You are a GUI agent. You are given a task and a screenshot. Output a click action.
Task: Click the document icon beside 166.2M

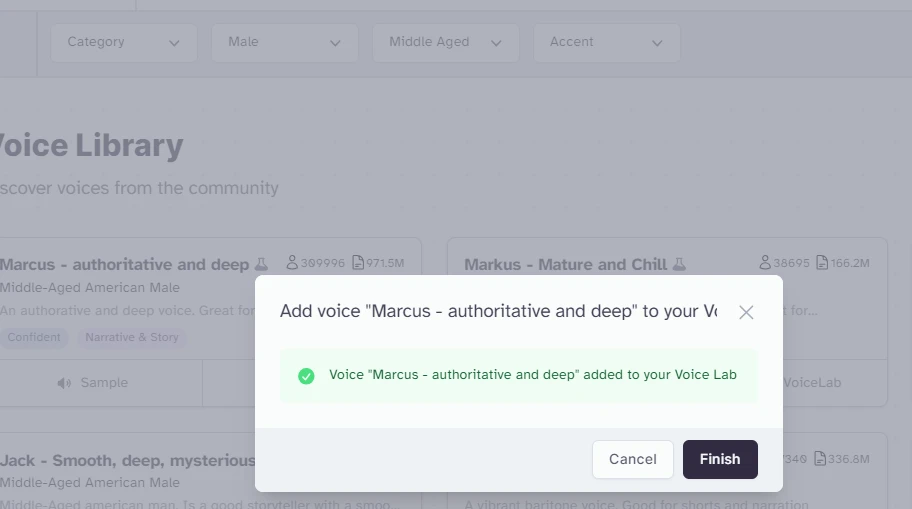click(822, 262)
